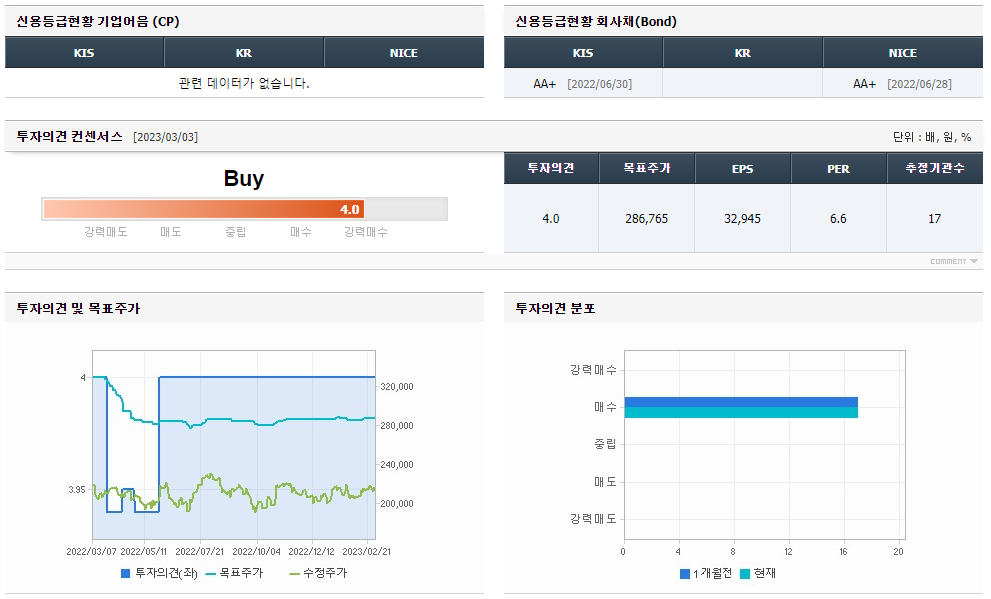Click 강력매수 label under the gauge
This screenshot has height=599, width=991.
366,232
